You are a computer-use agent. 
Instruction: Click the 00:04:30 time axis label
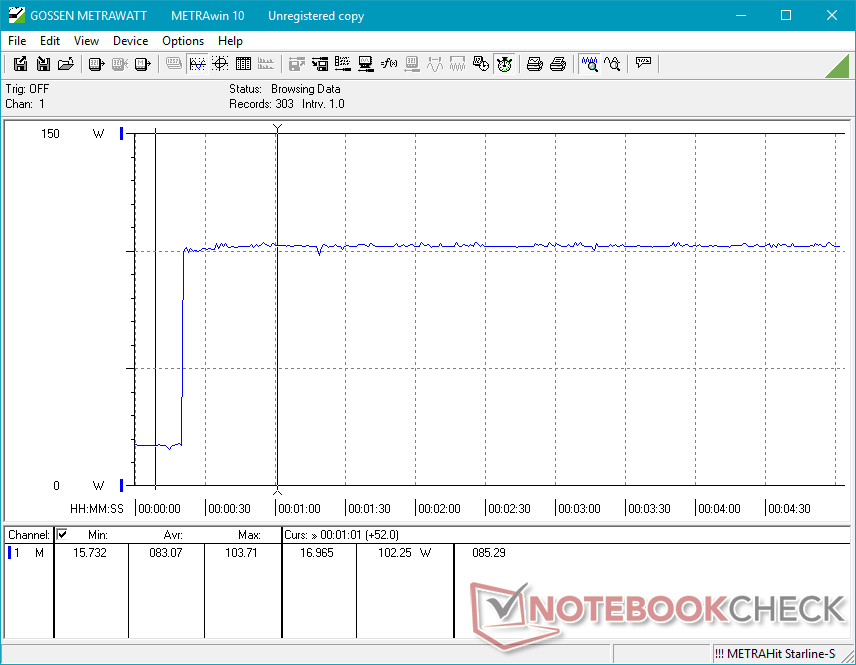point(789,508)
